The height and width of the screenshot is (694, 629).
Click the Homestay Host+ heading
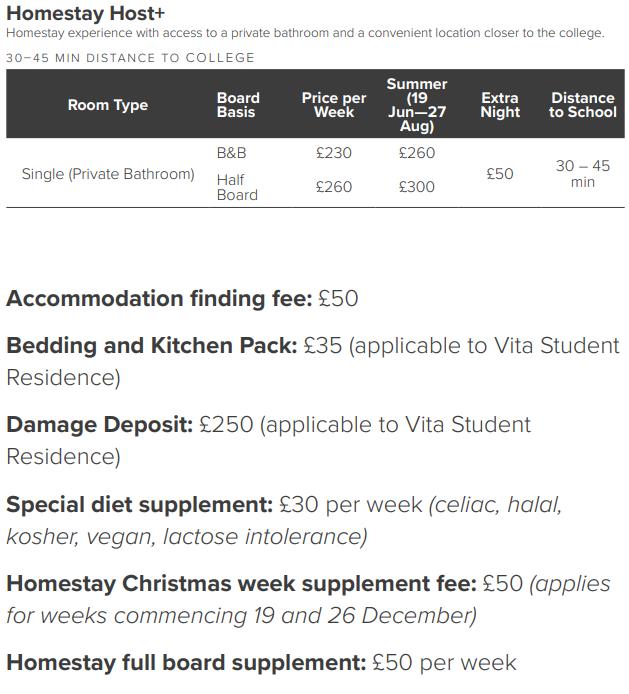(86, 13)
